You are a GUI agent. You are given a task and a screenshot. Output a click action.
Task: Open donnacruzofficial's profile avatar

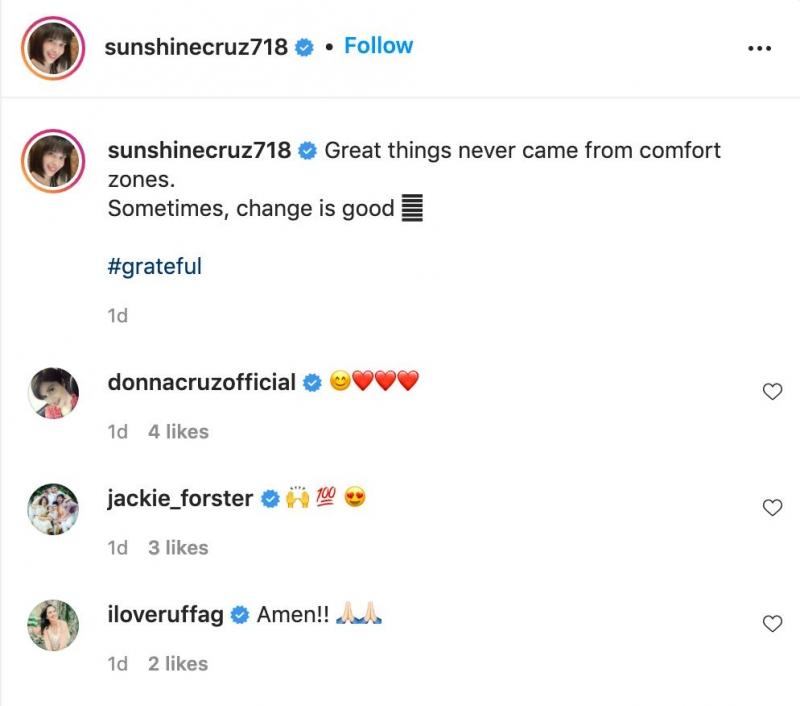coord(53,393)
